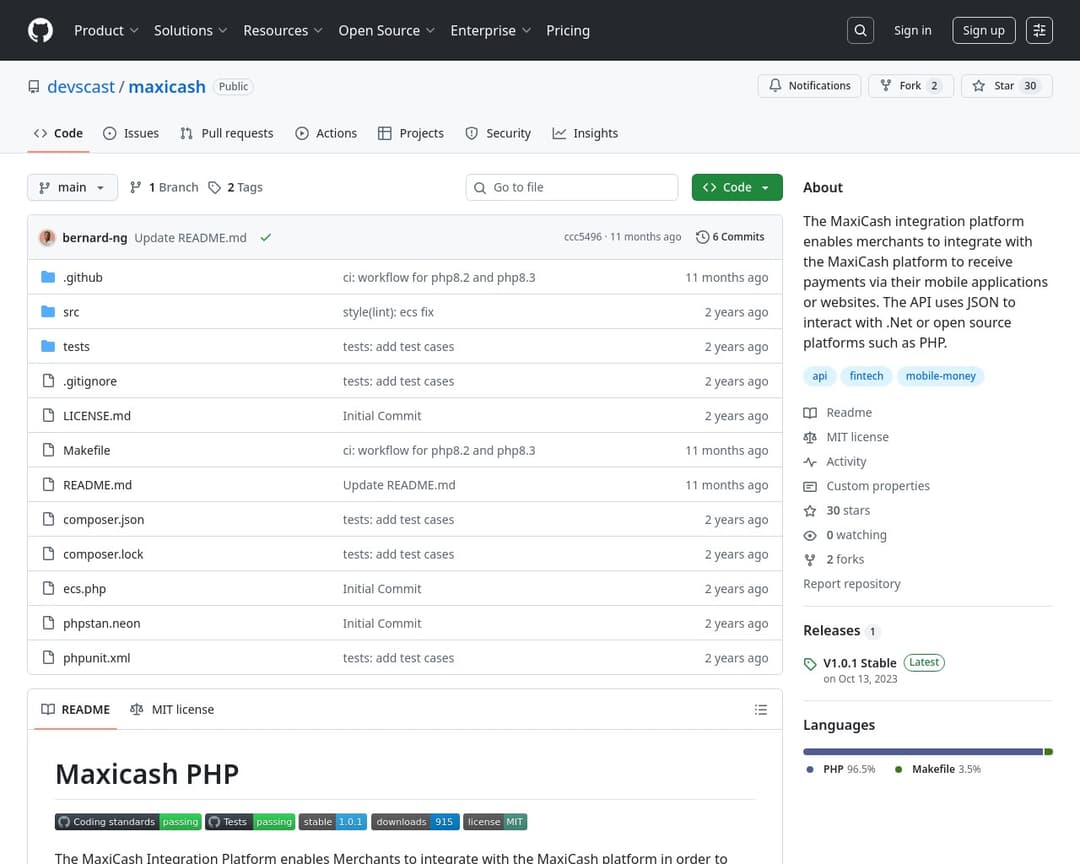The height and width of the screenshot is (864, 1080).
Task: Click the fintech topic tag
Action: pos(866,376)
